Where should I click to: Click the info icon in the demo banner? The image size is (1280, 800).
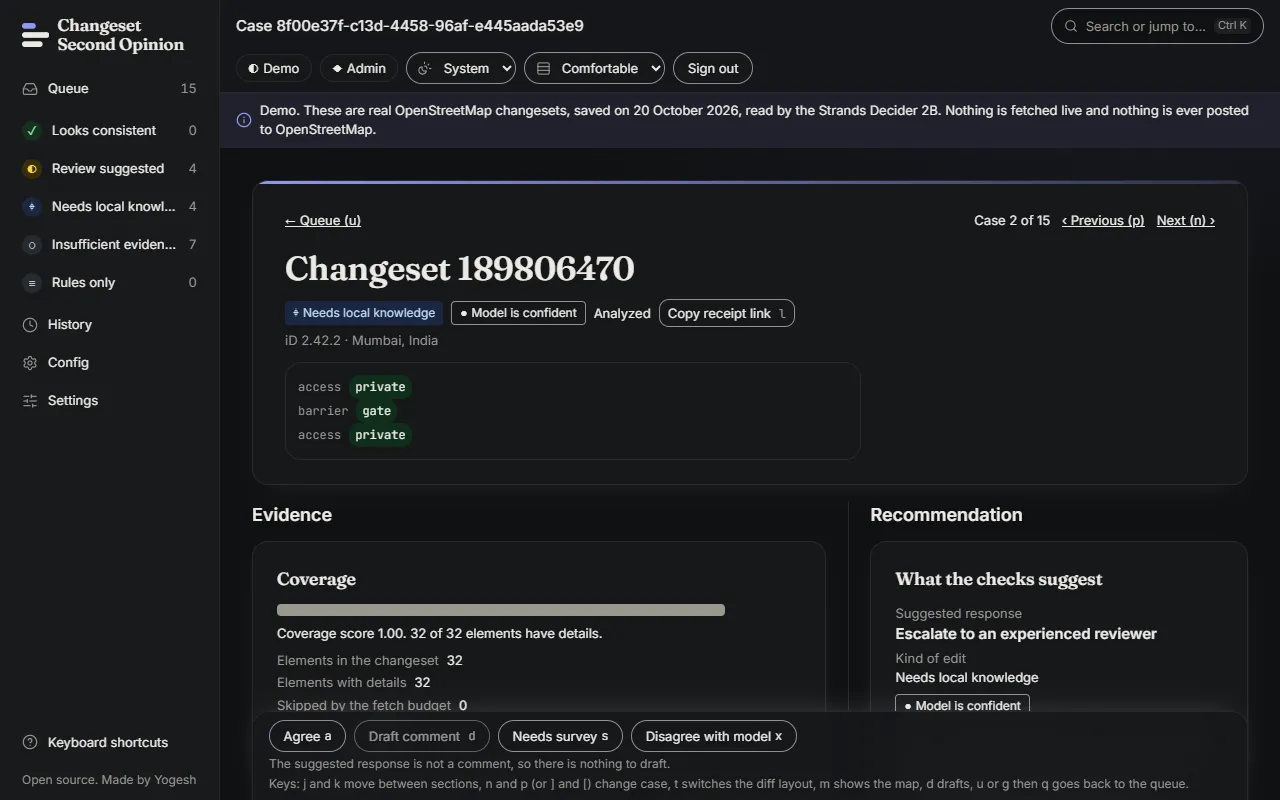pyautogui.click(x=244, y=120)
